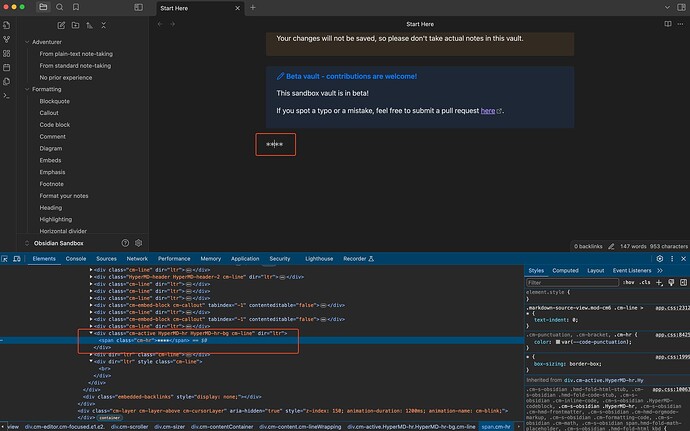Collapse the Adventurer folder

(x=27, y=42)
